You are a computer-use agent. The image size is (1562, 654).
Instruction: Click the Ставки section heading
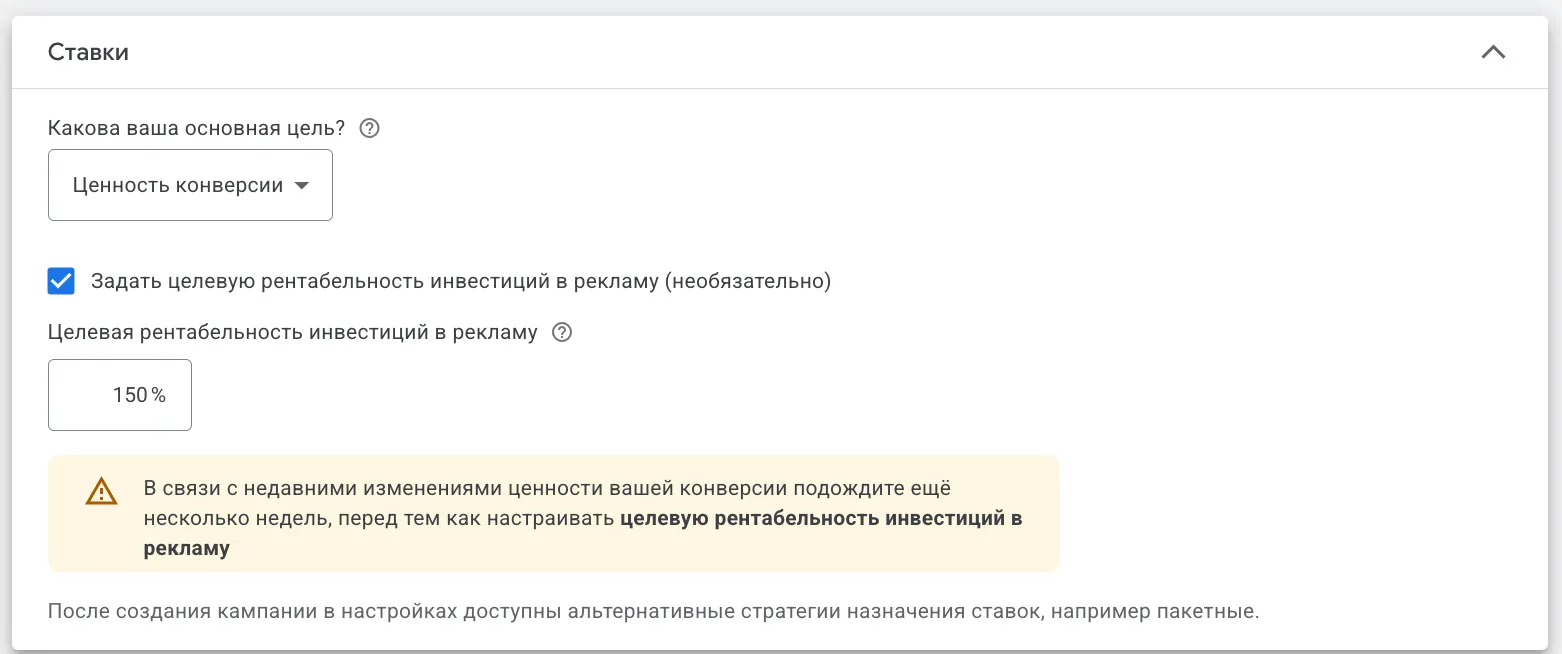pyautogui.click(x=88, y=53)
